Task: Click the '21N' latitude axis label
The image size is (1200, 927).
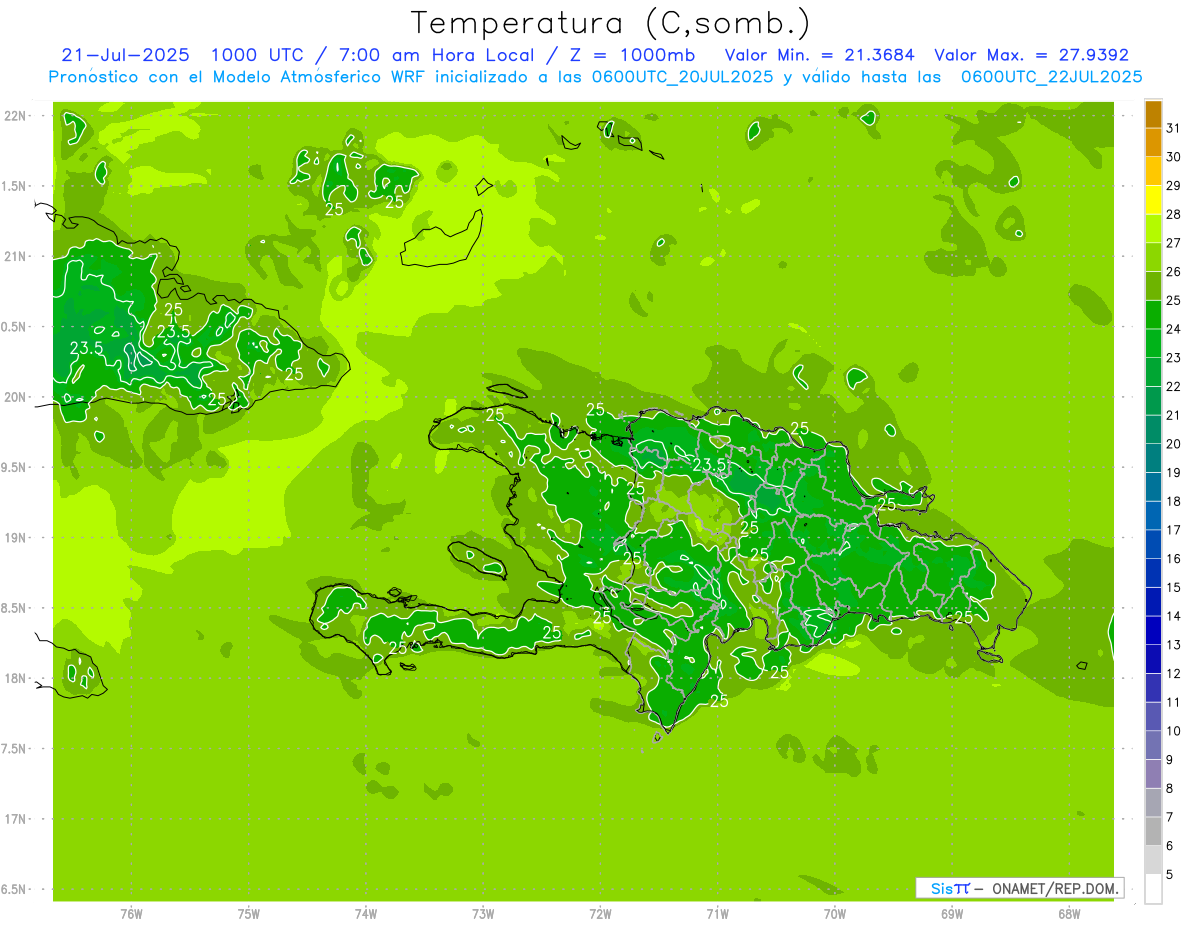Action: (x=14, y=256)
